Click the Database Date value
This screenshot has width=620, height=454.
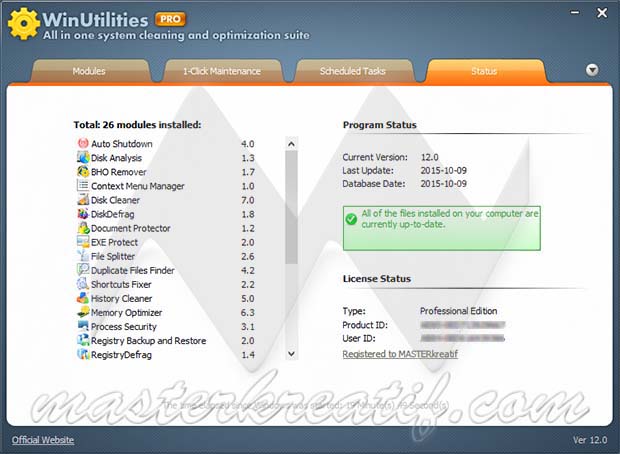pyautogui.click(x=443, y=183)
